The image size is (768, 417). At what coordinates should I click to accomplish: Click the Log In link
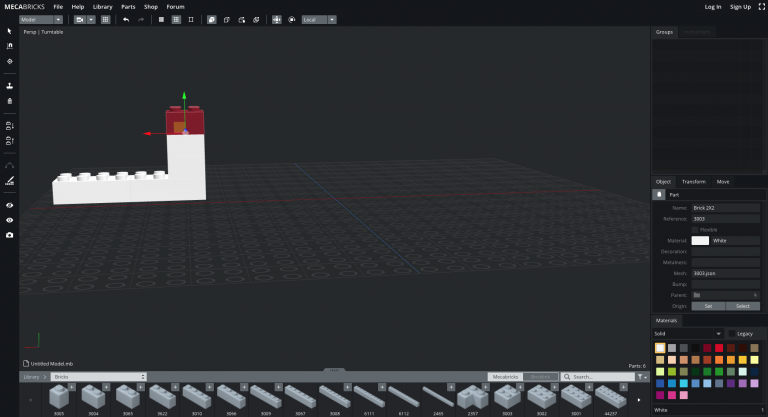713,7
